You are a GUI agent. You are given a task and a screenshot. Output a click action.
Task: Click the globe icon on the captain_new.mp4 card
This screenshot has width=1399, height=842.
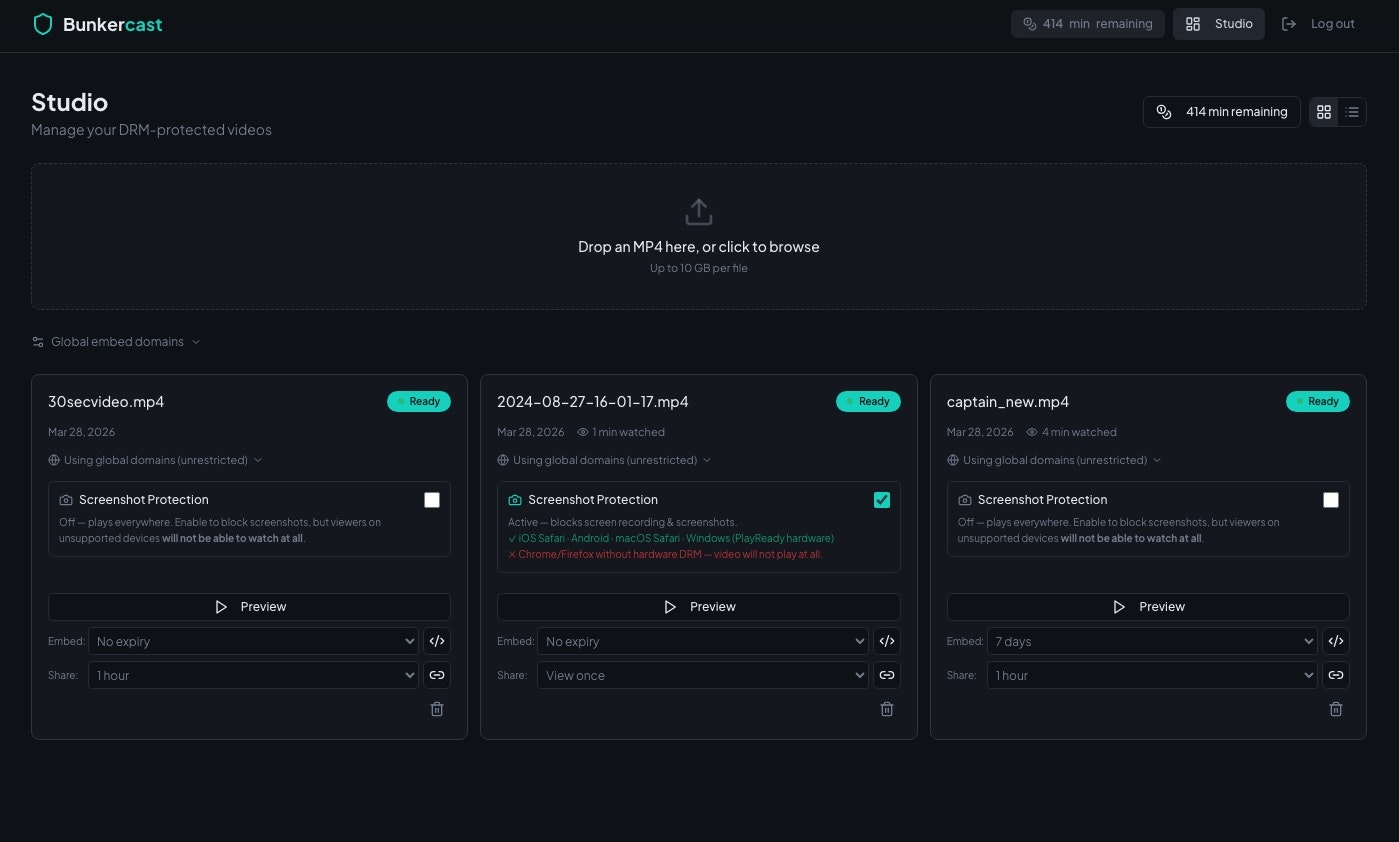[x=953, y=460]
